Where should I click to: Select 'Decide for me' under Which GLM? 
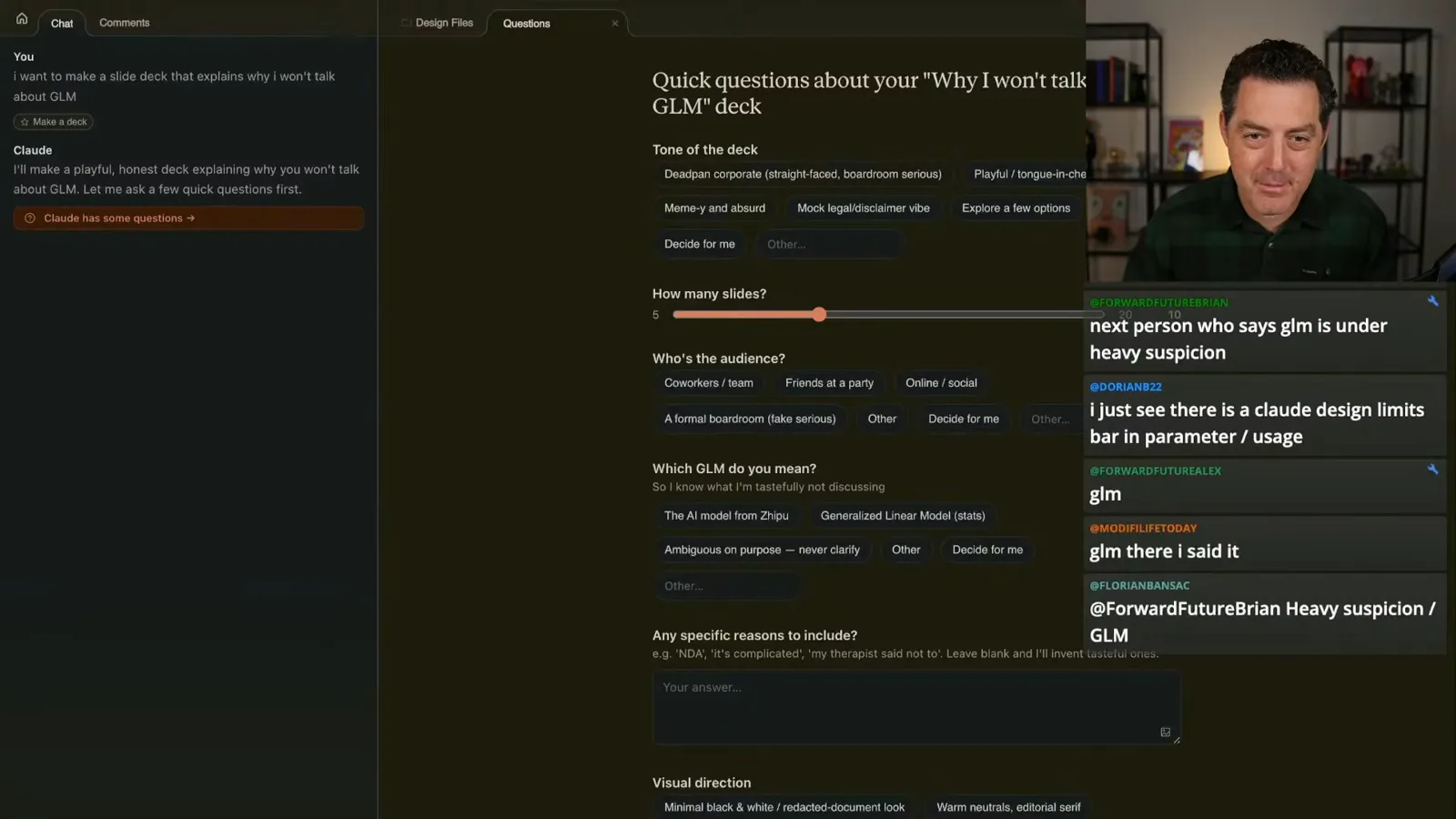tap(987, 550)
